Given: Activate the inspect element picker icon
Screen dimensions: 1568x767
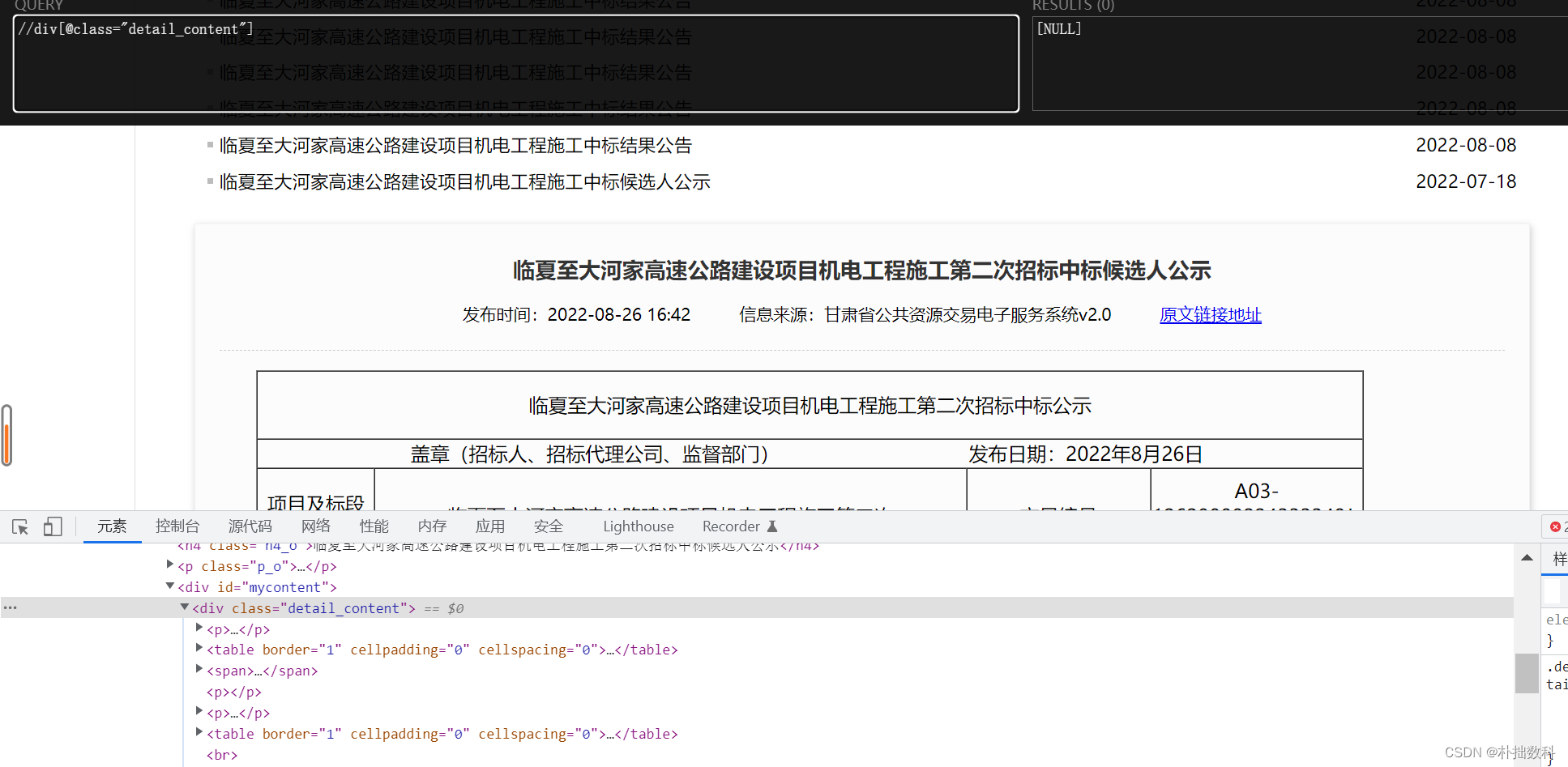Looking at the screenshot, I should click(20, 527).
